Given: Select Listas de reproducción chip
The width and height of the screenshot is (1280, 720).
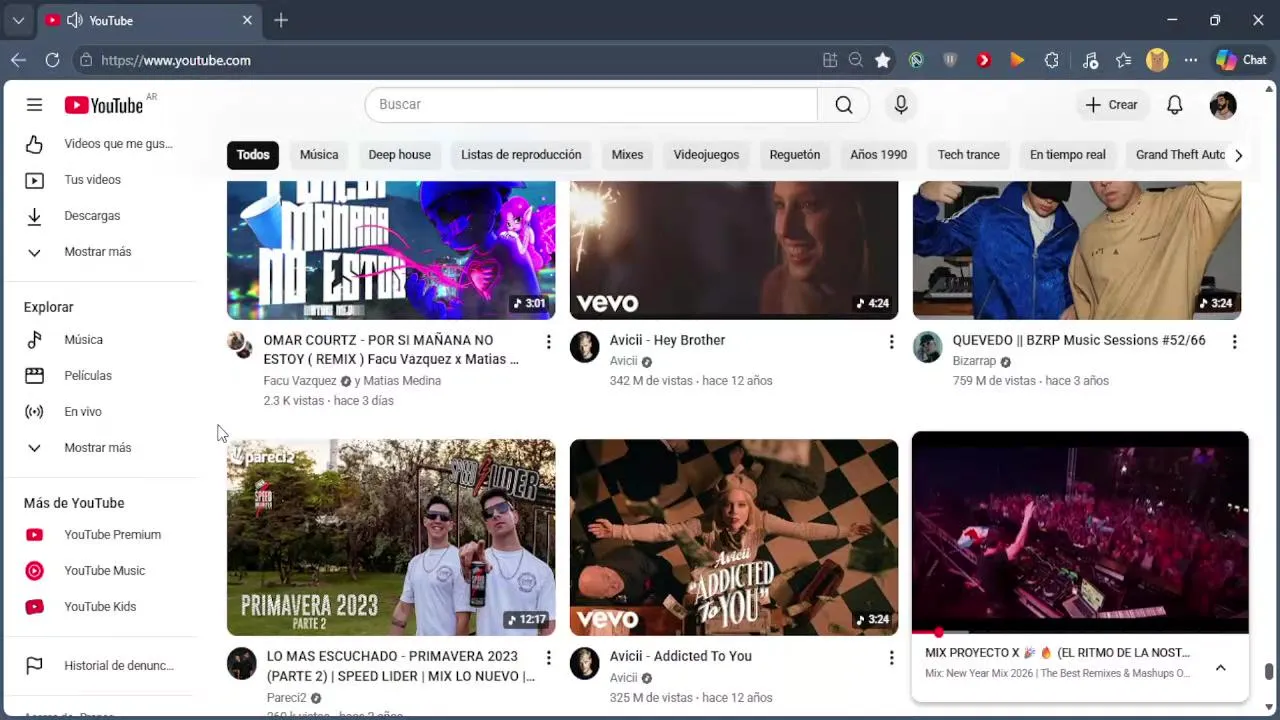Looking at the screenshot, I should (521, 155).
